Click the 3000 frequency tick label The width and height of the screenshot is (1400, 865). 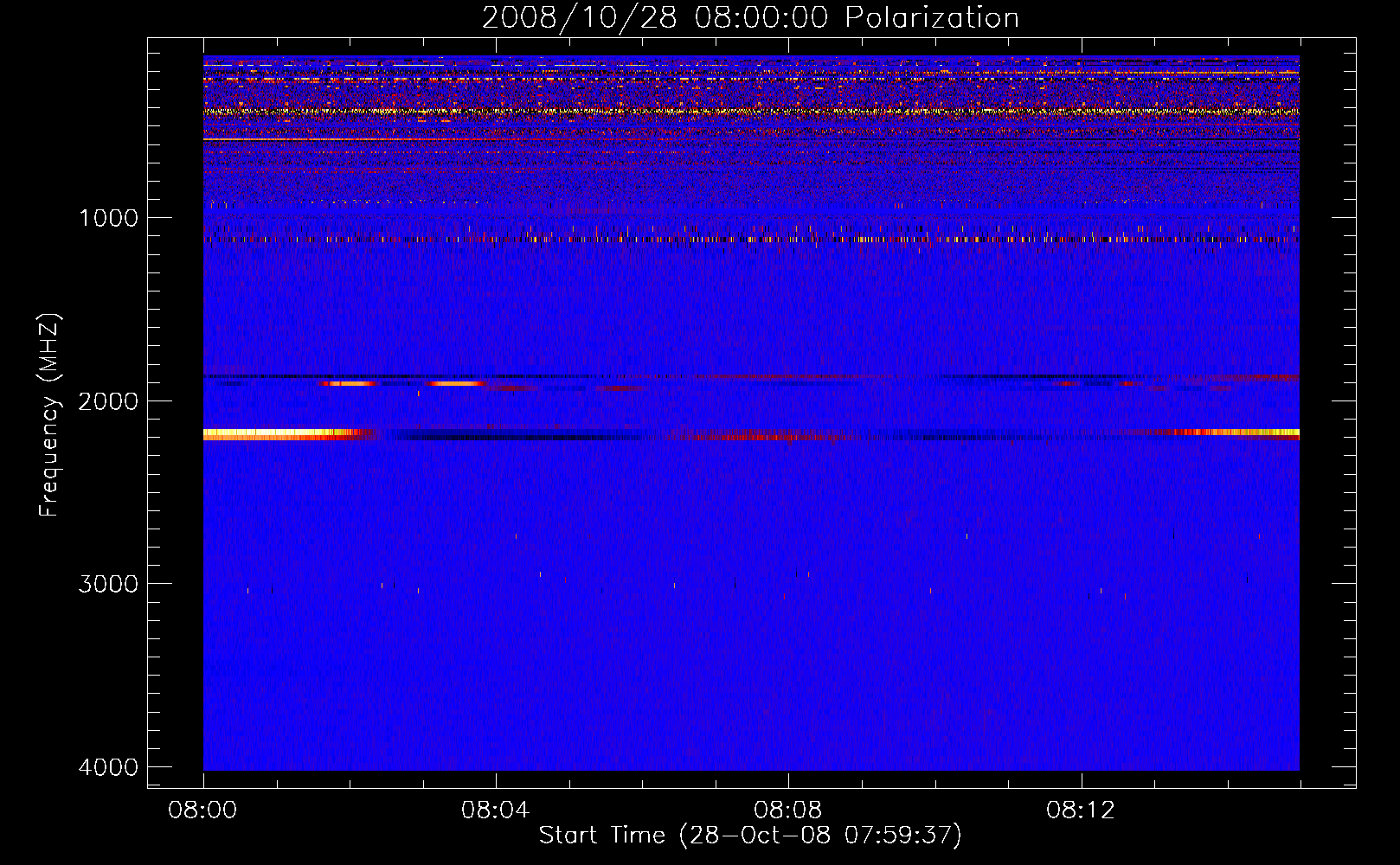[x=108, y=584]
